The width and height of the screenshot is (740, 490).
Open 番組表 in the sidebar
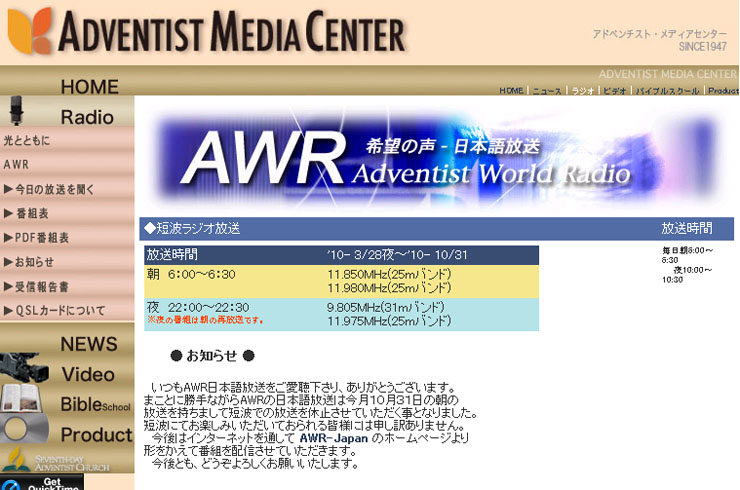click(x=26, y=213)
